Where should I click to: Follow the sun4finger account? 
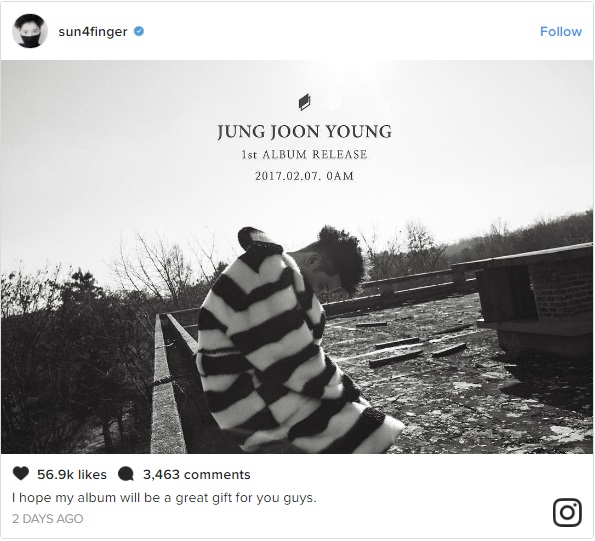[x=560, y=31]
